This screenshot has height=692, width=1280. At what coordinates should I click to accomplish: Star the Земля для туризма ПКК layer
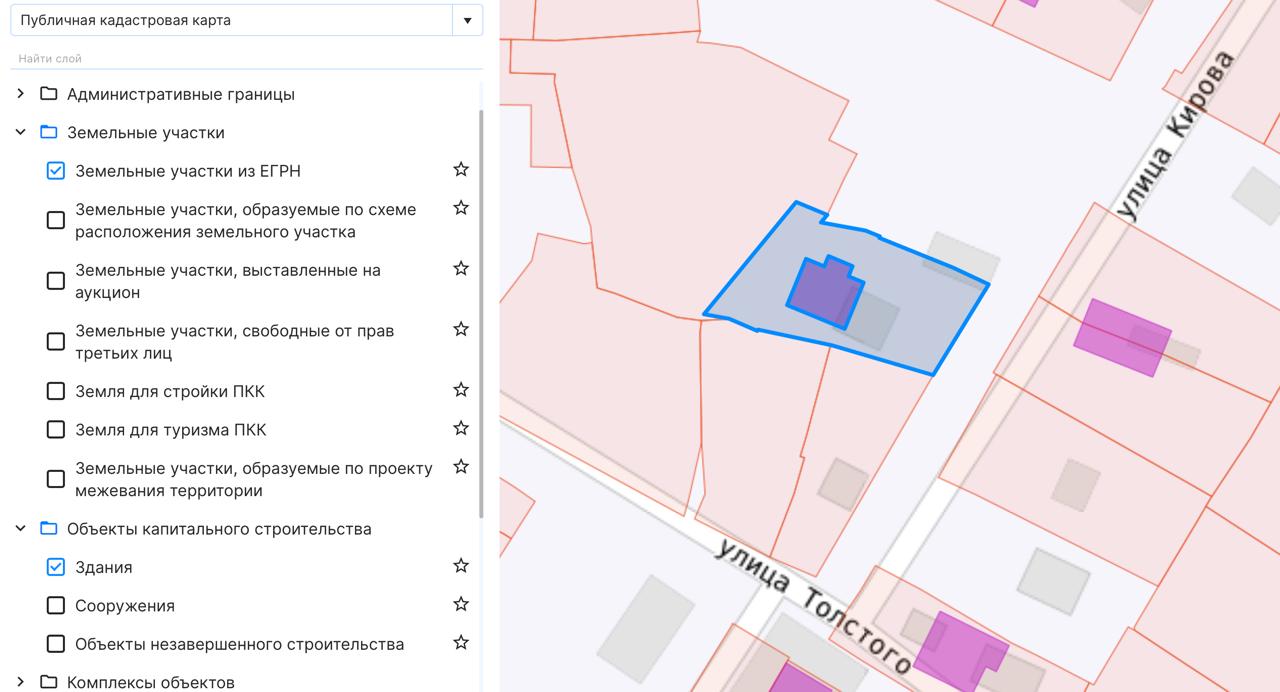click(x=461, y=428)
